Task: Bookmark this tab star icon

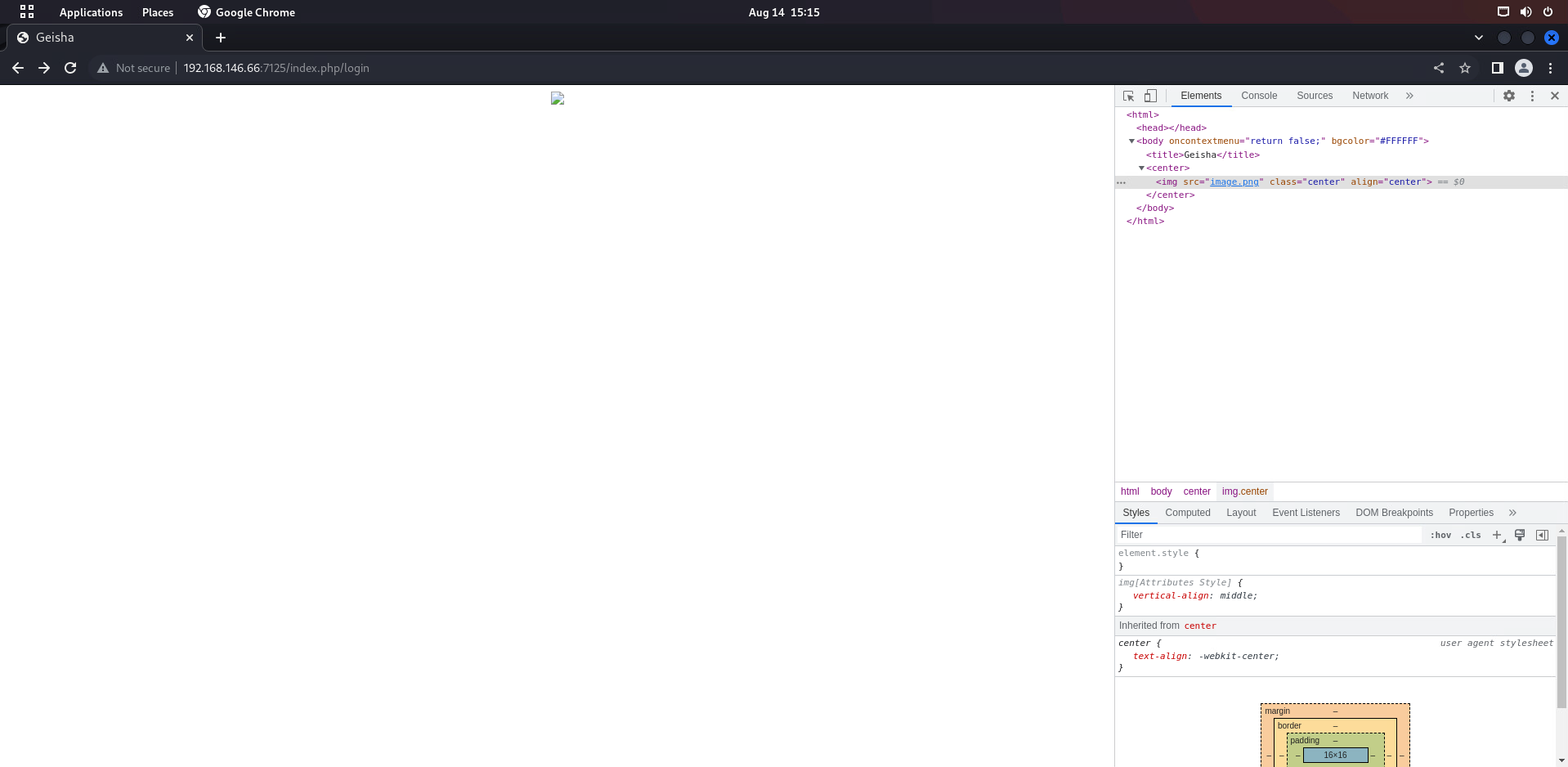Action: [1465, 68]
